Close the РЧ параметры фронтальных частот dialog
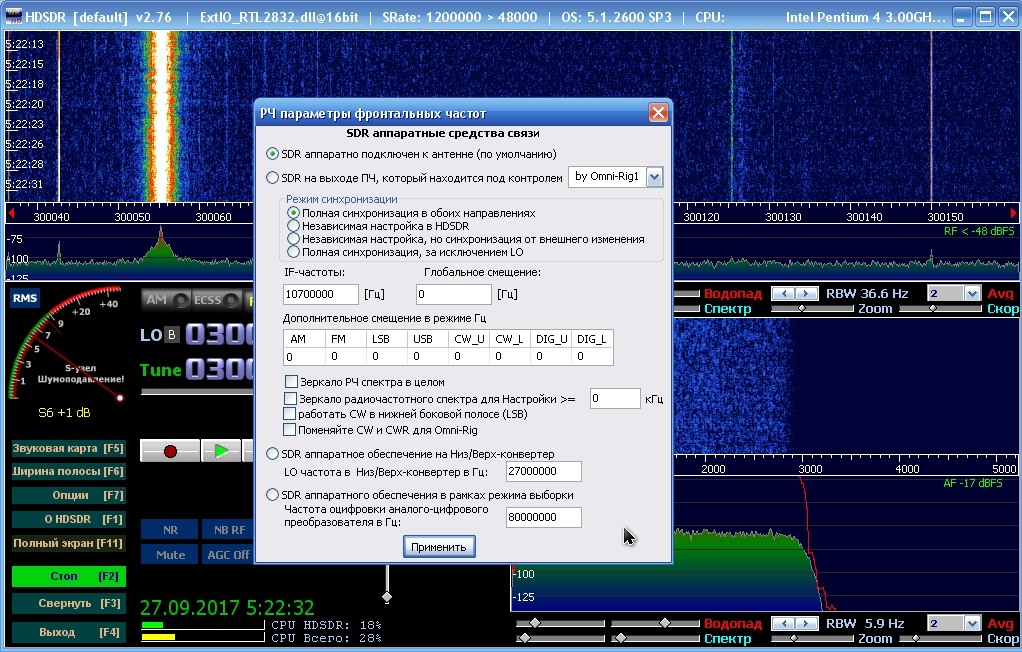The width and height of the screenshot is (1022, 652). (x=658, y=113)
